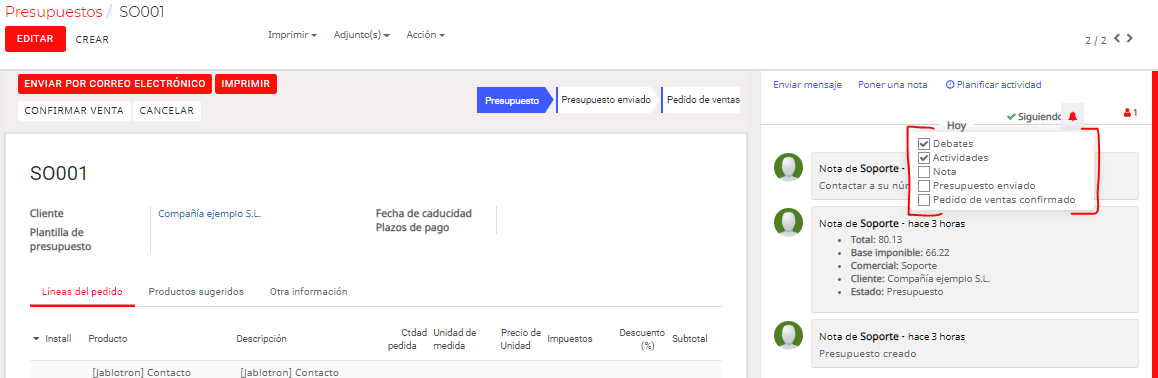Click the '2 / 2' pager counter
Viewport: 1158px width, 378px height.
point(1096,41)
